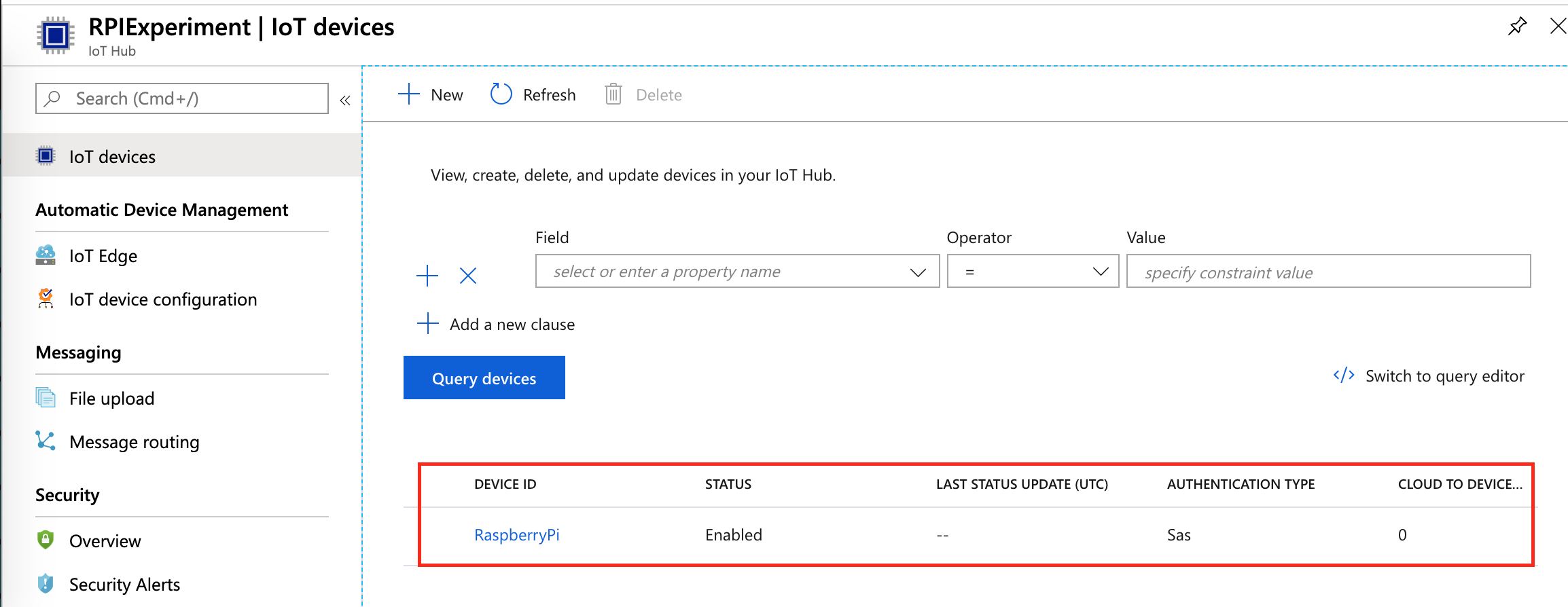Open IoT device configuration

coord(163,299)
